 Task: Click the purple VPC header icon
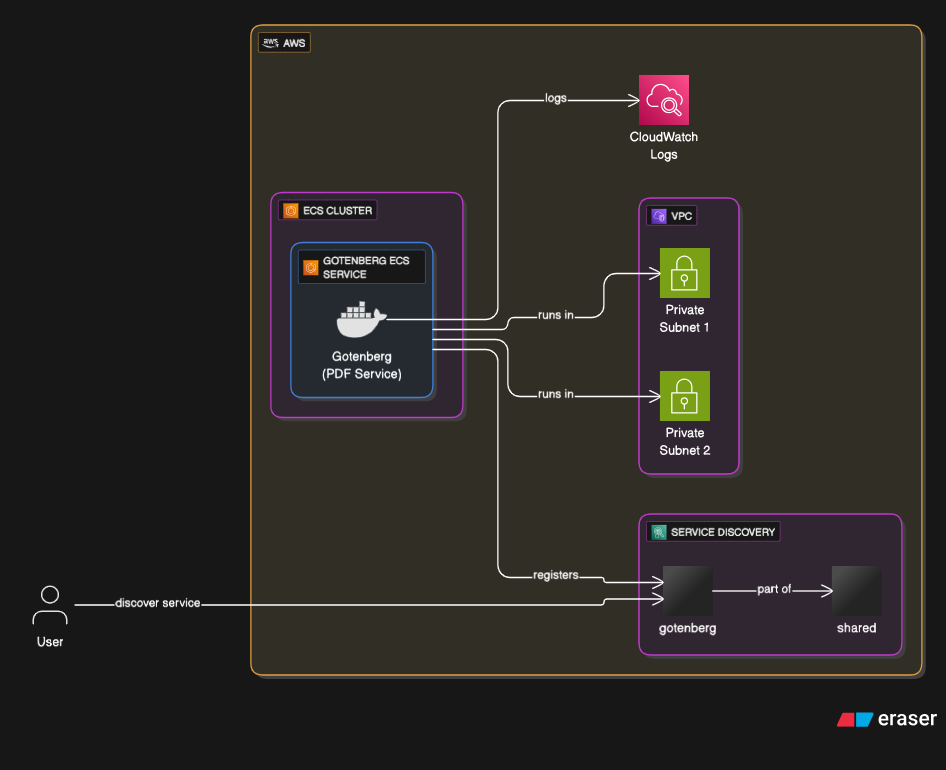(658, 216)
